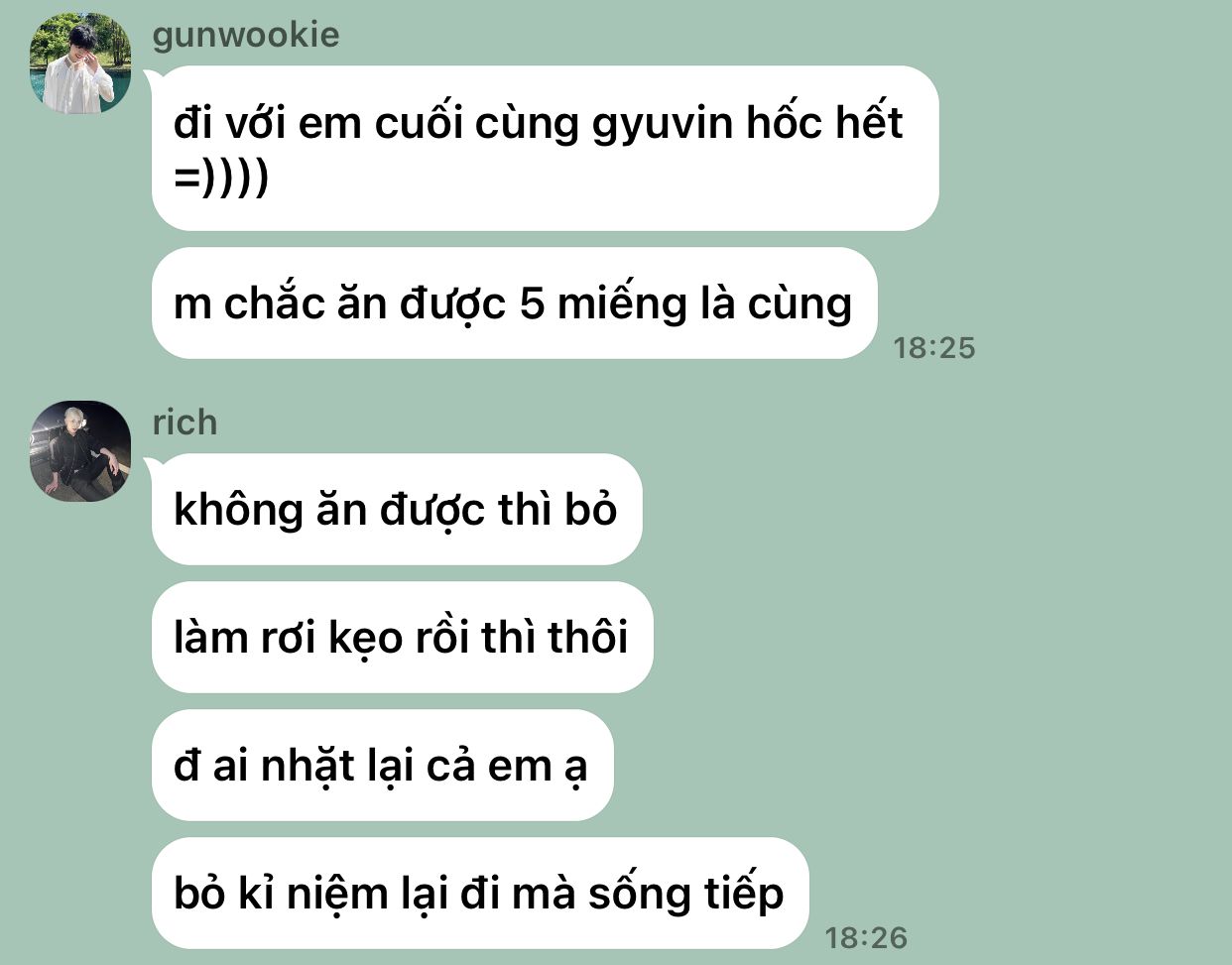Tap the gunwookie username label
Screen dimensions: 1232x965
click(246, 35)
